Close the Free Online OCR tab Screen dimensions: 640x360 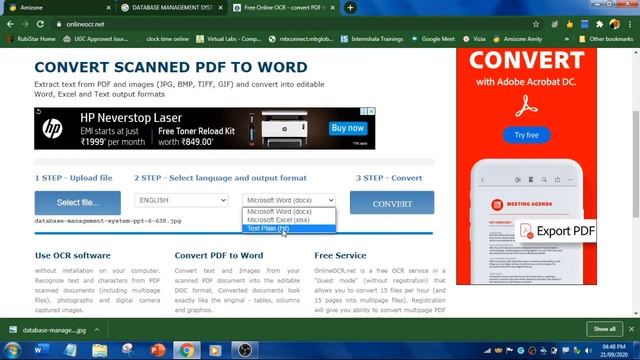click(333, 7)
